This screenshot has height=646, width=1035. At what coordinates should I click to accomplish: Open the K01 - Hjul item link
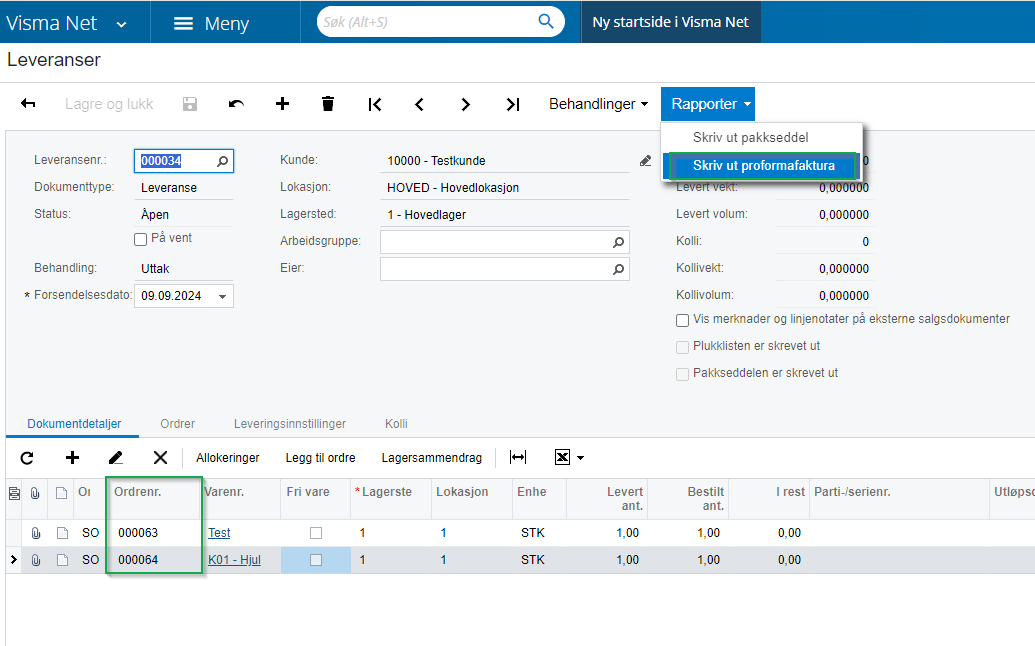[234, 560]
